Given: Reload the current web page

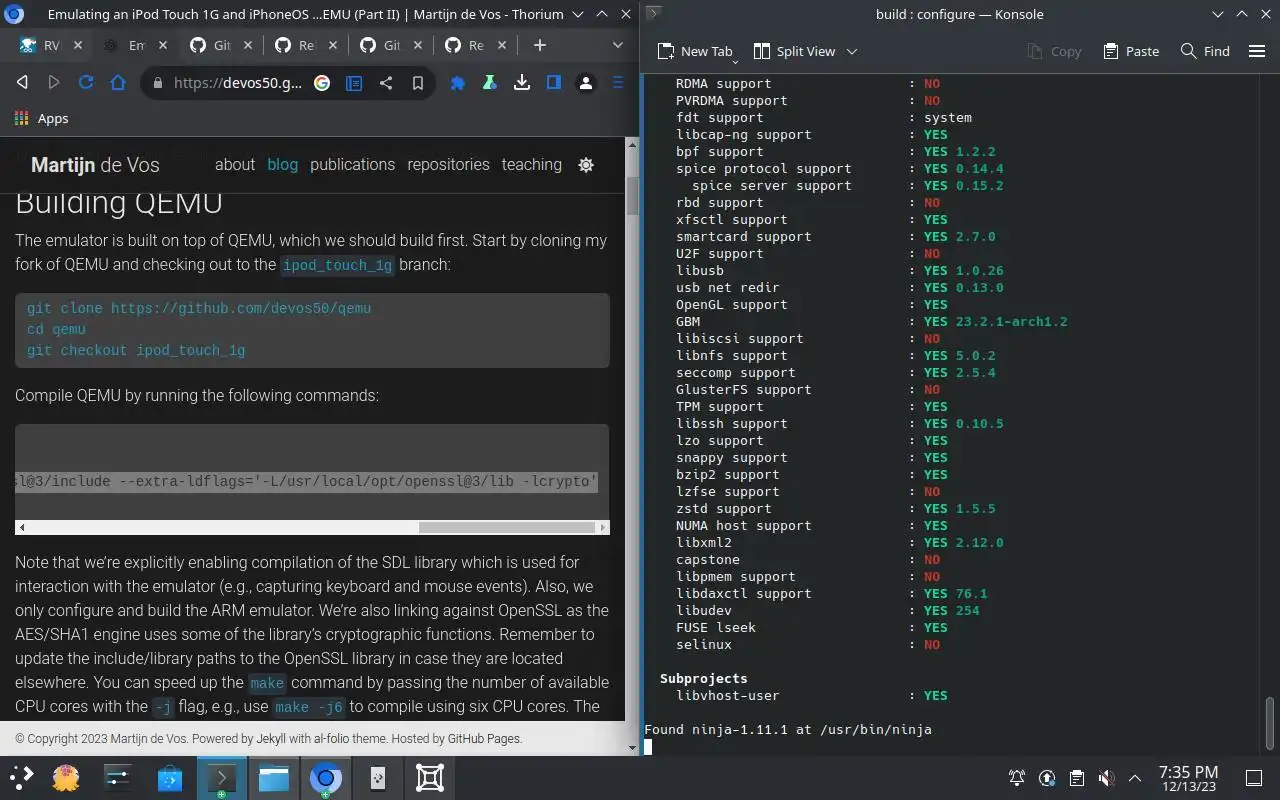Looking at the screenshot, I should [x=86, y=83].
